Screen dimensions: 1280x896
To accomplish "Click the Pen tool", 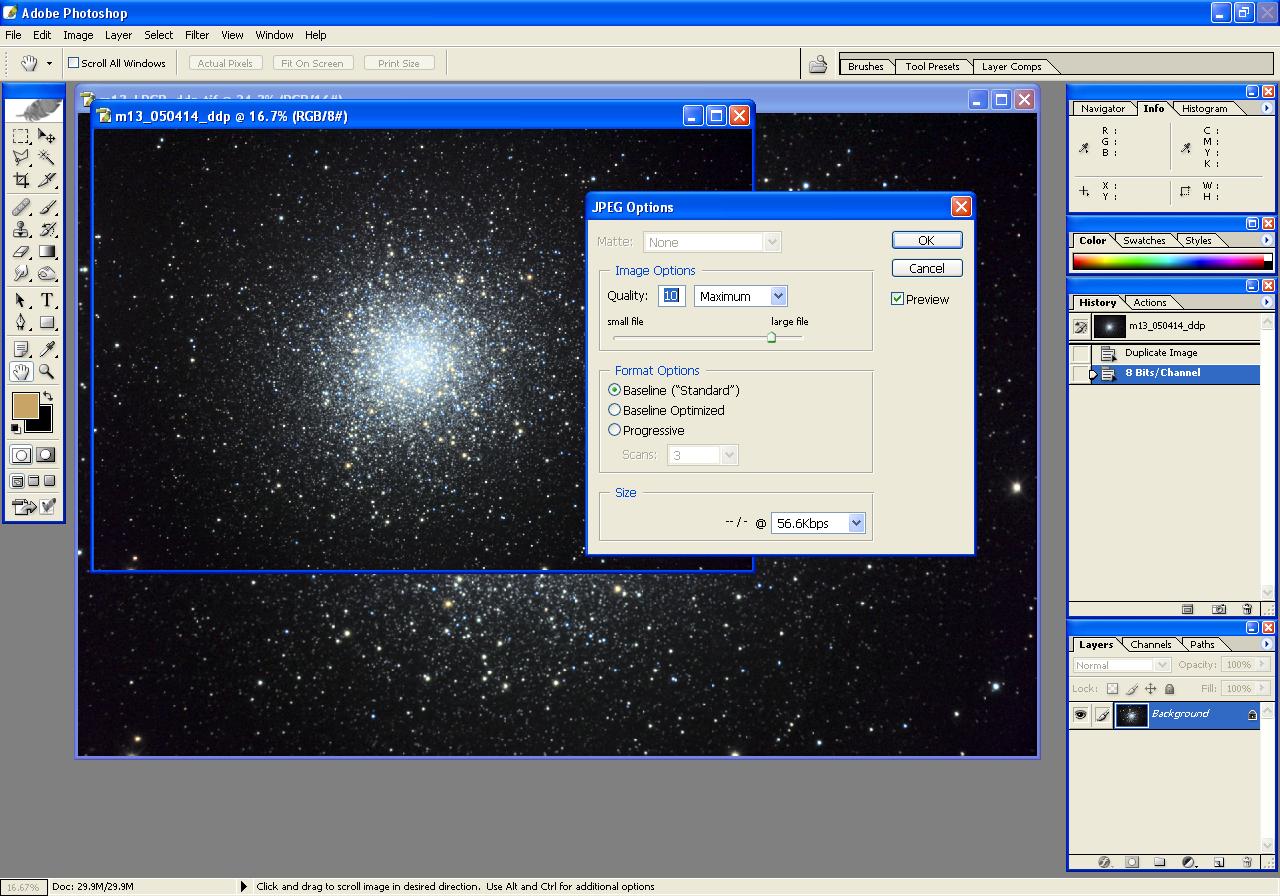I will pyautogui.click(x=21, y=323).
